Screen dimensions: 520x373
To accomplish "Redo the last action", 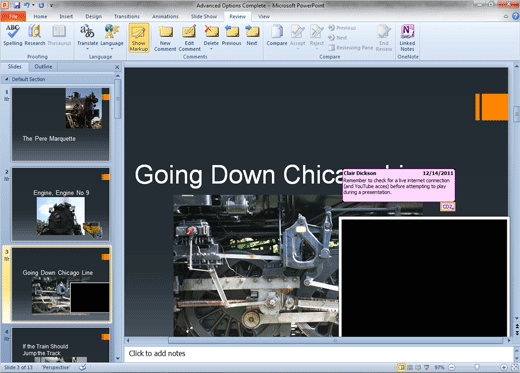I will pos(41,5).
